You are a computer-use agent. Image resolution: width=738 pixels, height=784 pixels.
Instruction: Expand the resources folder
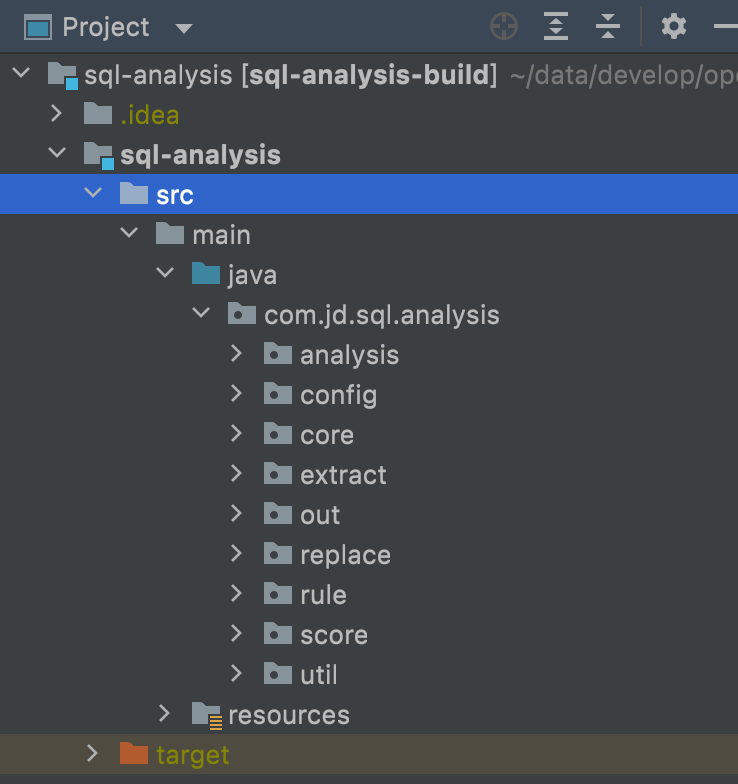click(x=165, y=714)
